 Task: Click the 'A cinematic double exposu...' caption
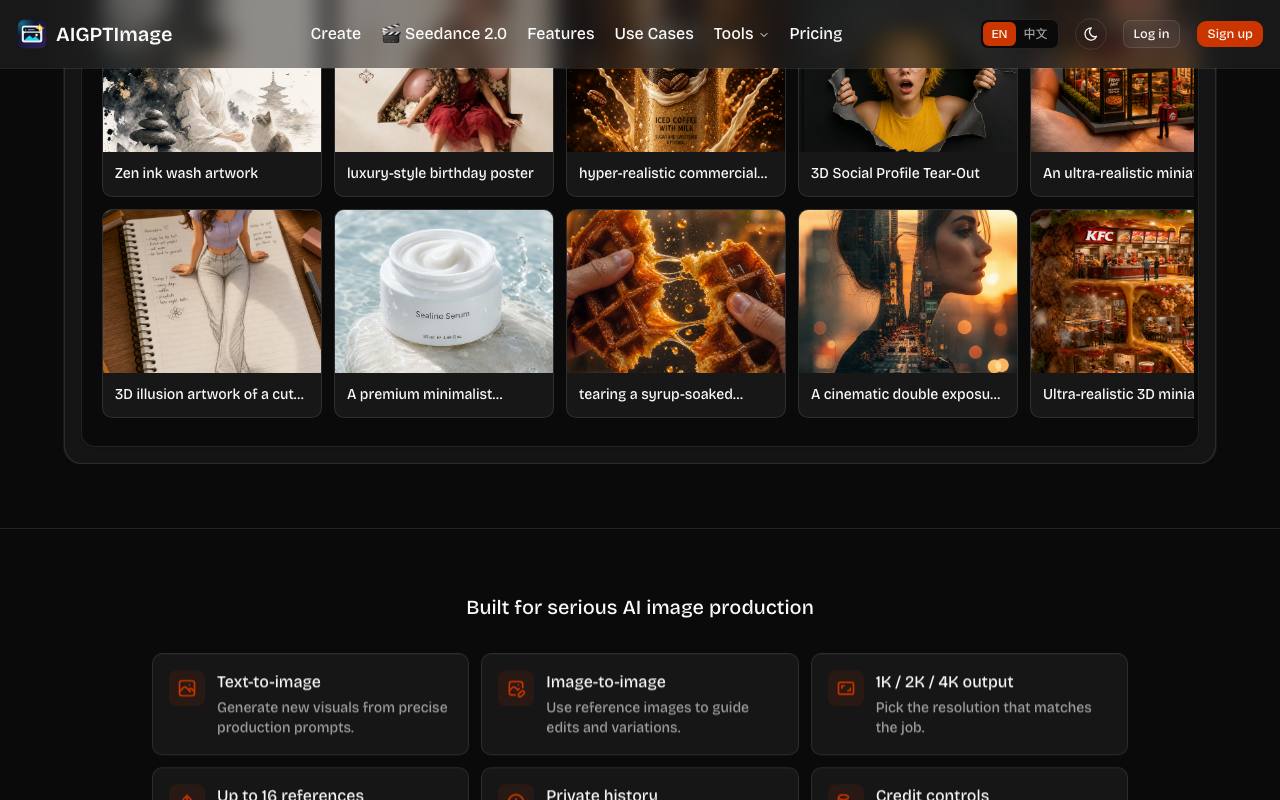click(x=905, y=394)
